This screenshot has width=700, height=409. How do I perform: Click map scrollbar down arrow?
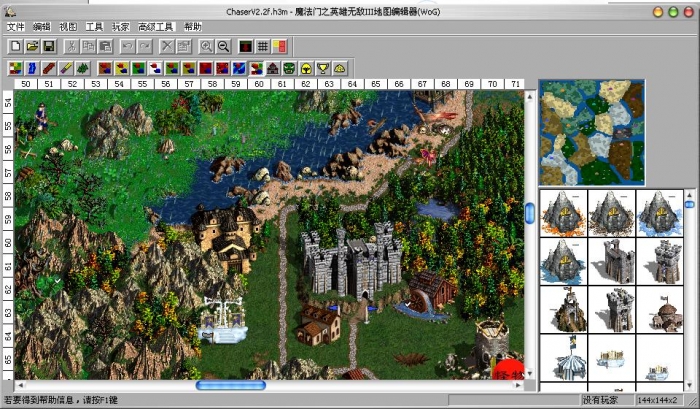[529, 373]
